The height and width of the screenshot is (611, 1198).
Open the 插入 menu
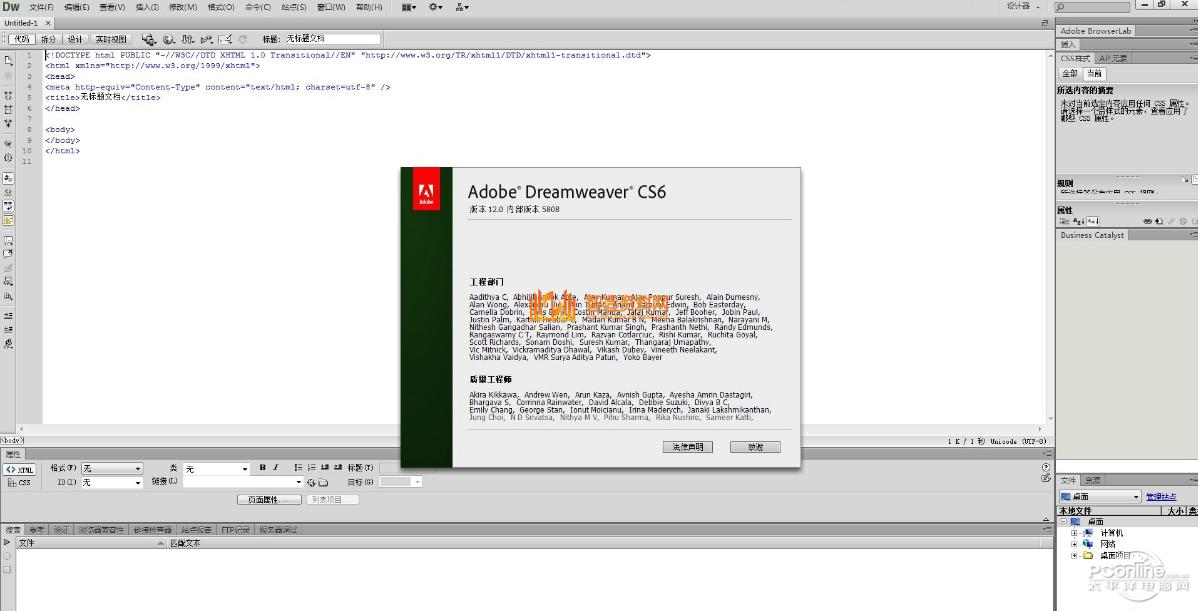tap(145, 7)
